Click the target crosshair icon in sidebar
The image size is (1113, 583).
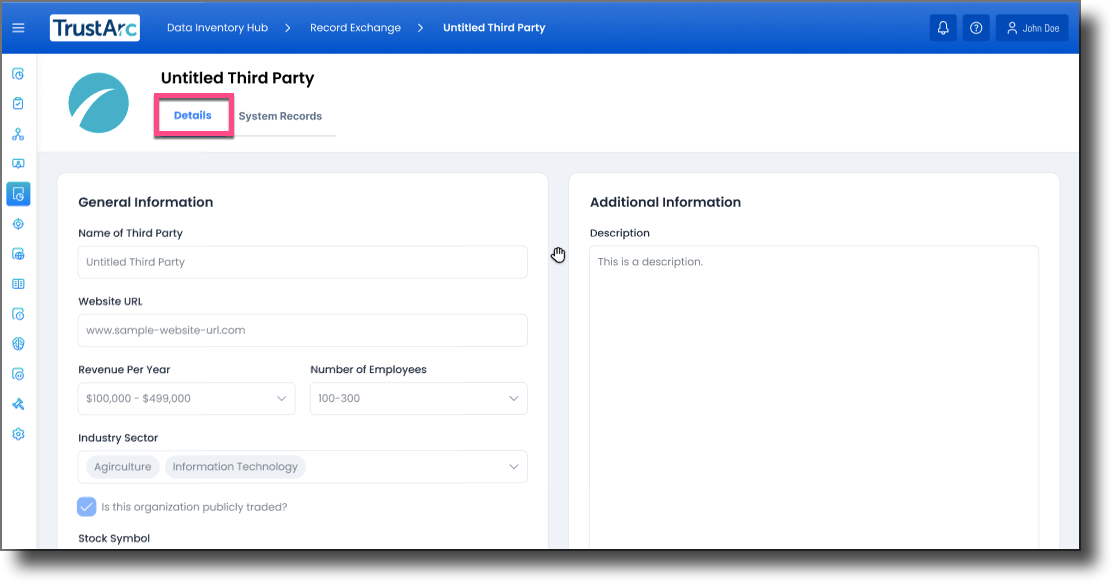tap(18, 224)
